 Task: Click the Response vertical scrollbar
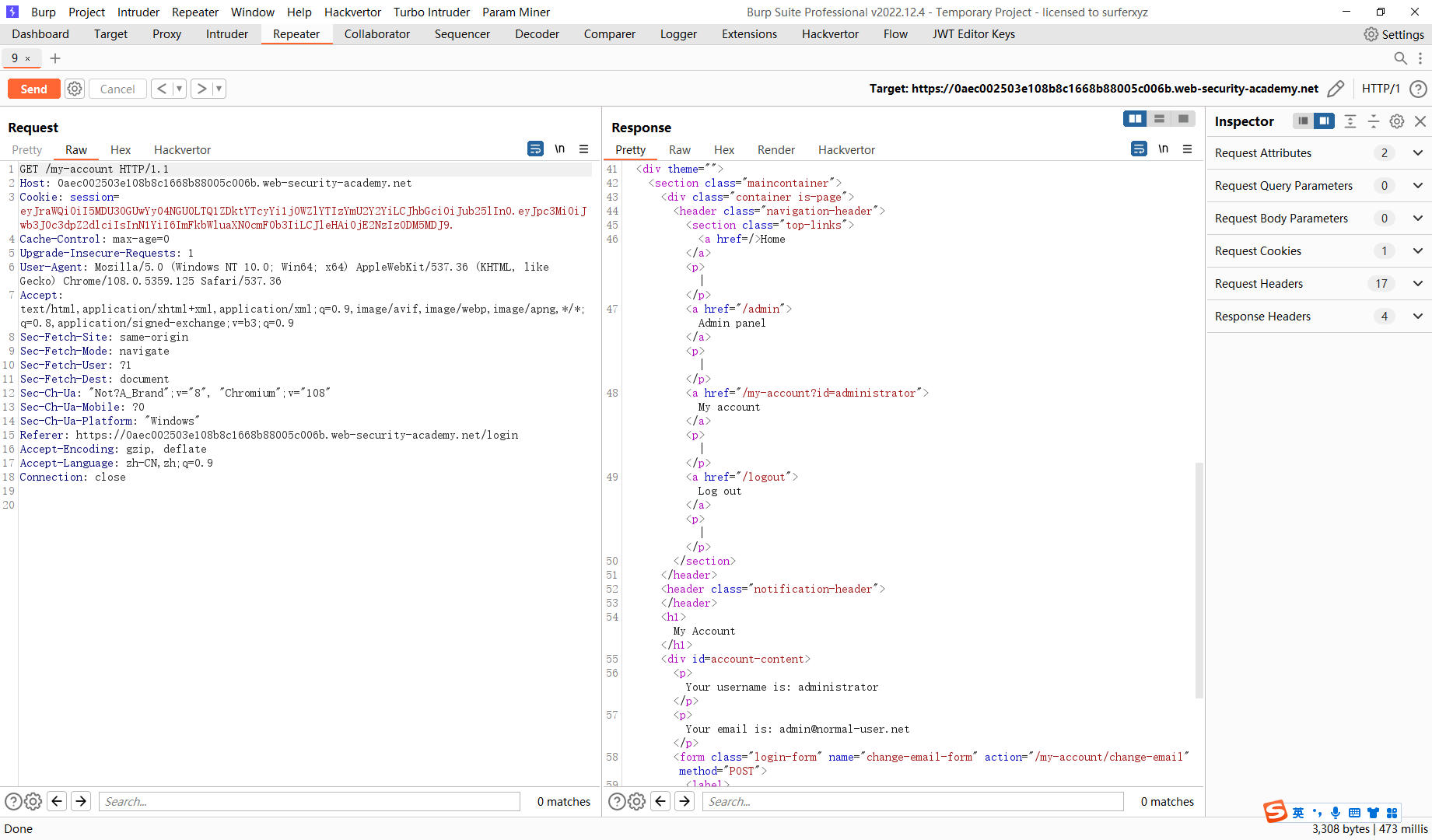[1199, 579]
